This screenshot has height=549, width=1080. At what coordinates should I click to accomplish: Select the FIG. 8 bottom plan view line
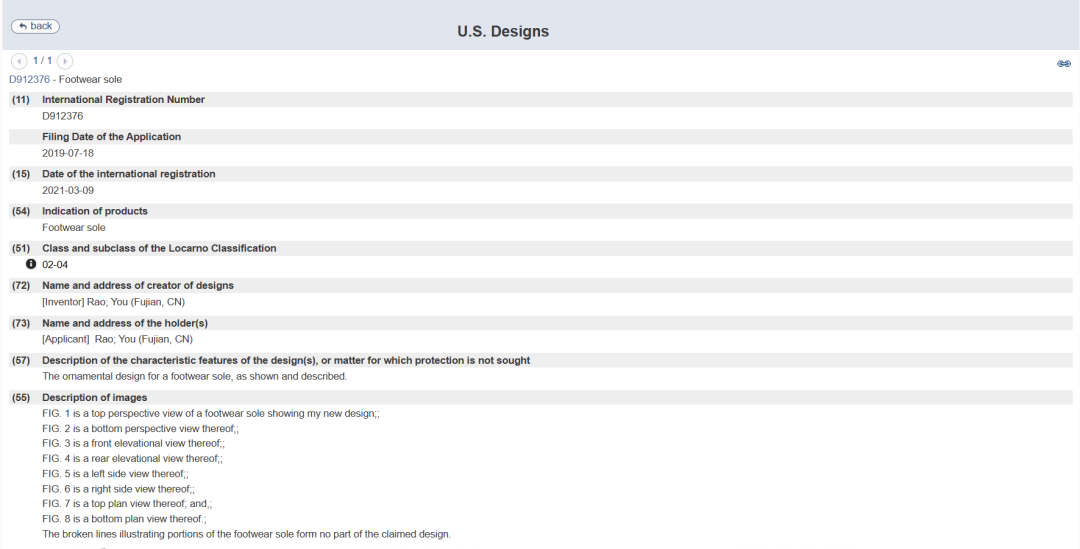[124, 519]
